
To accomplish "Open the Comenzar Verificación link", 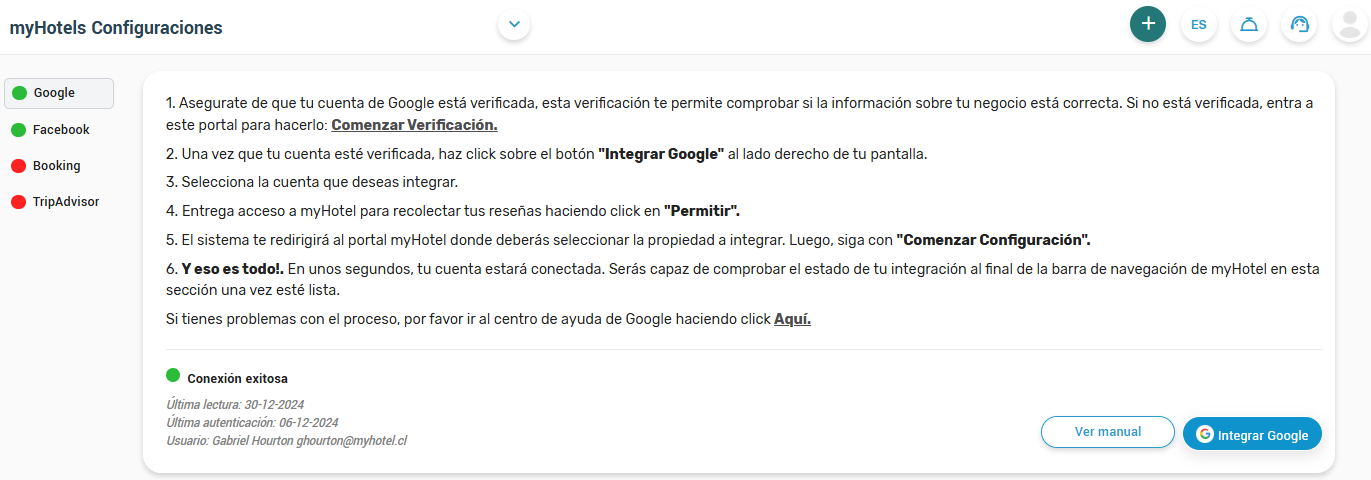I will (414, 125).
